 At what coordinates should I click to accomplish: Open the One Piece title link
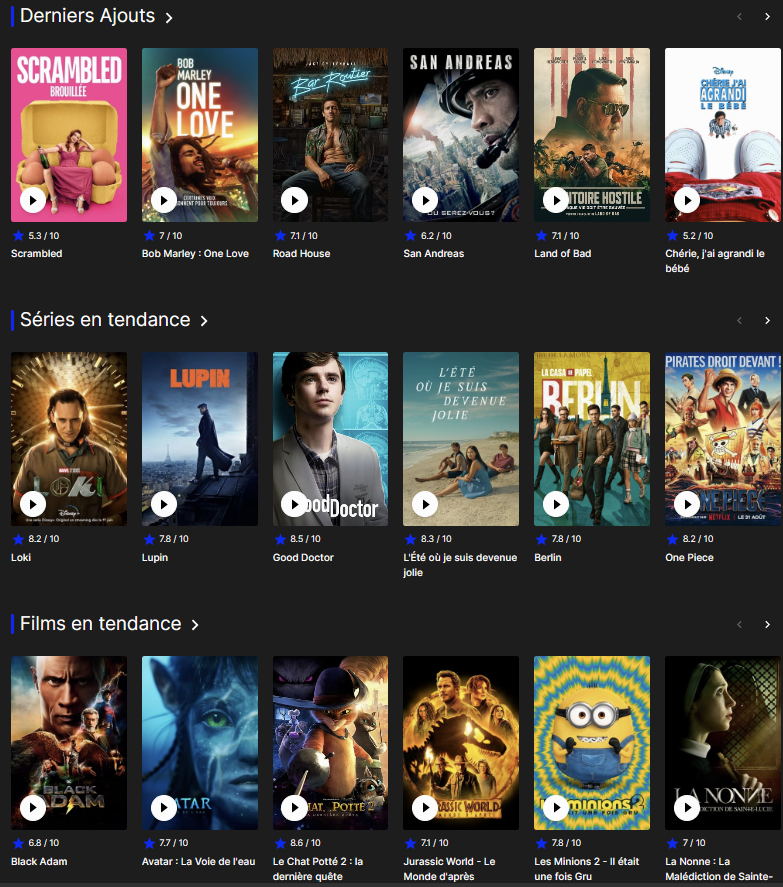689,557
